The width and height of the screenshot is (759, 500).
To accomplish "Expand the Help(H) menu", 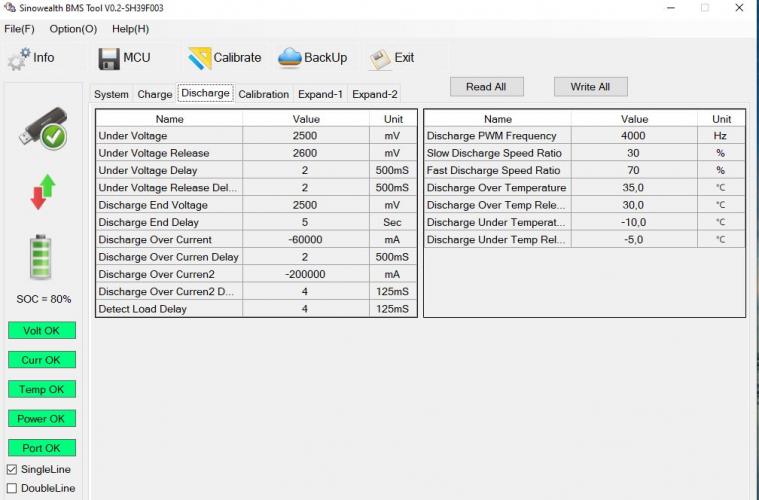I will pos(130,29).
